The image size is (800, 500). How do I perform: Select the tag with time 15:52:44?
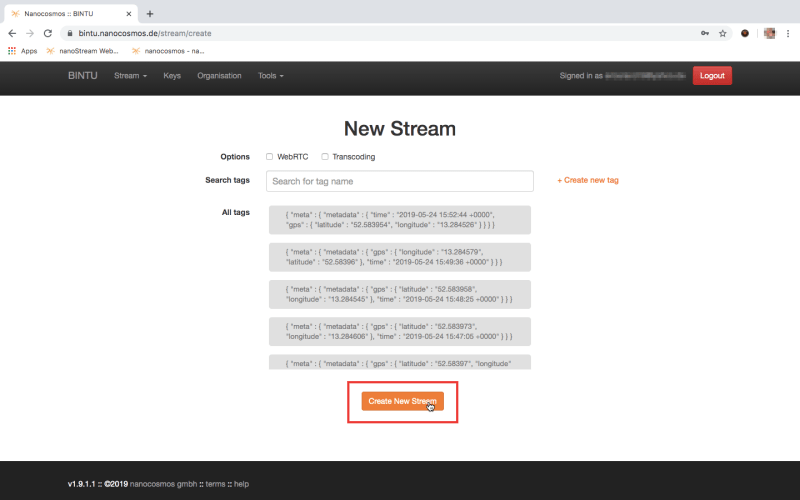(399, 220)
